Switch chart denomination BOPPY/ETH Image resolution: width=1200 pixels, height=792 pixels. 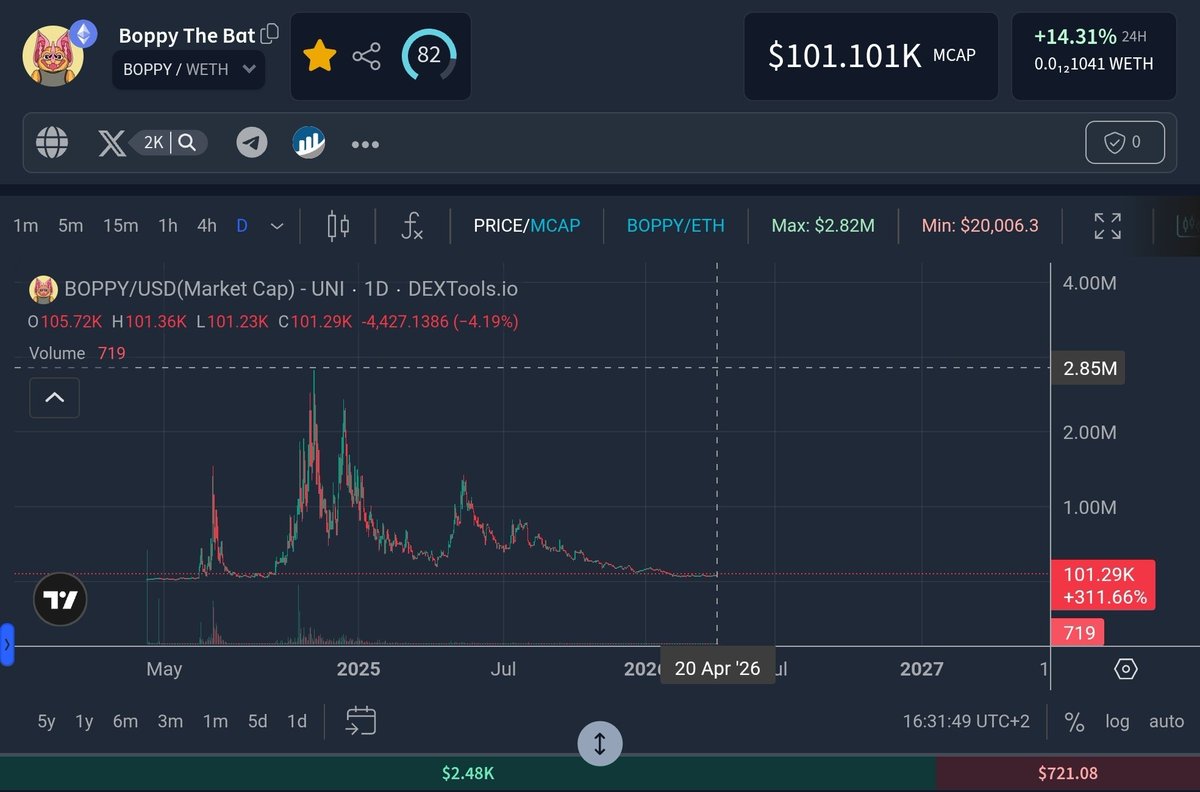point(676,226)
